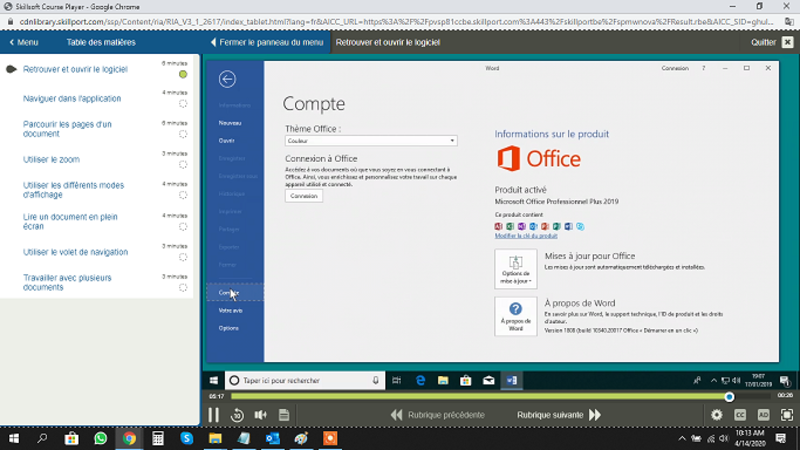Screen dimensions: 800x450
Task: Click the Chrome address bar URL
Action: pyautogui.click(x=396, y=22)
